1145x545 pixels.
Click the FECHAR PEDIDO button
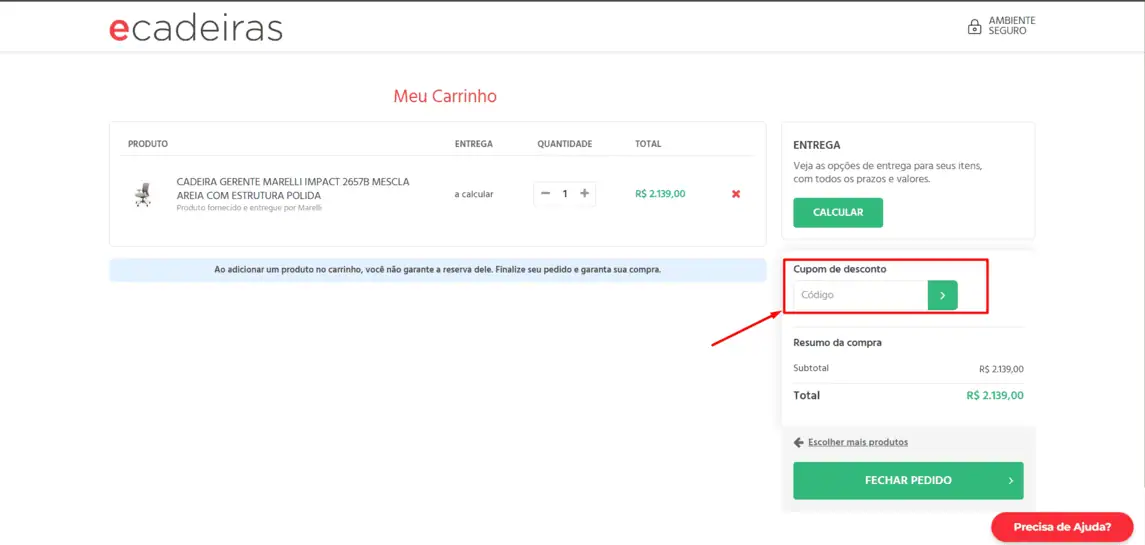click(x=908, y=481)
